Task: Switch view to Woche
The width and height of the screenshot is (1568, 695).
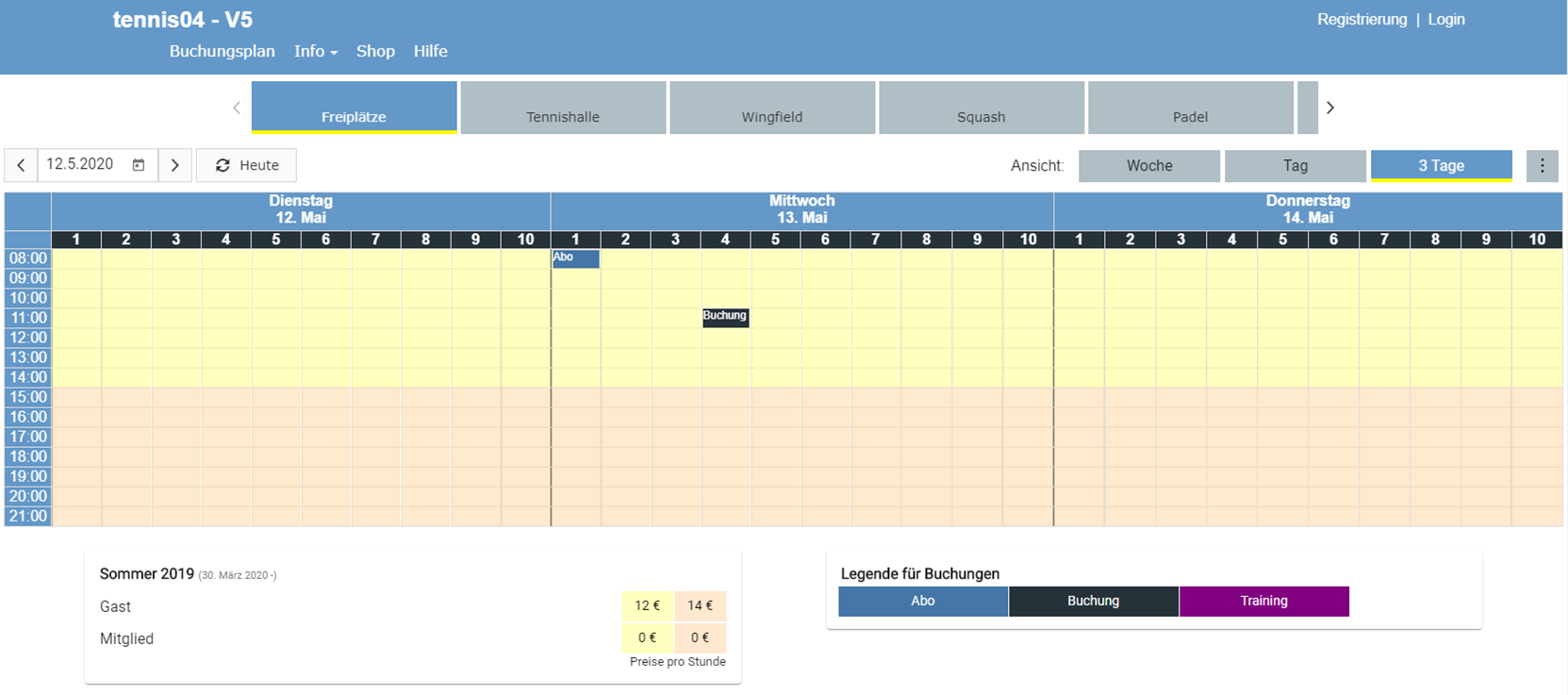Action: tap(1148, 166)
